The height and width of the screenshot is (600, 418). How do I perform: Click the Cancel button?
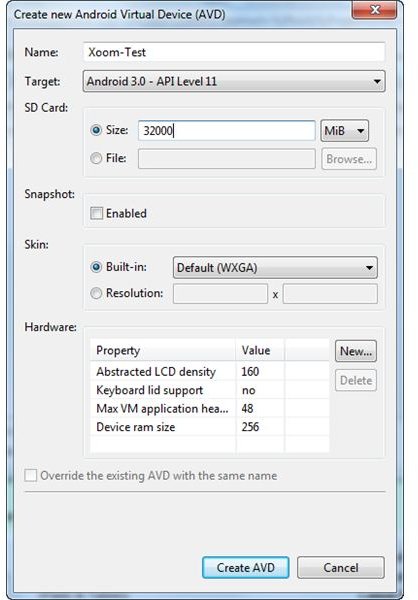341,567
